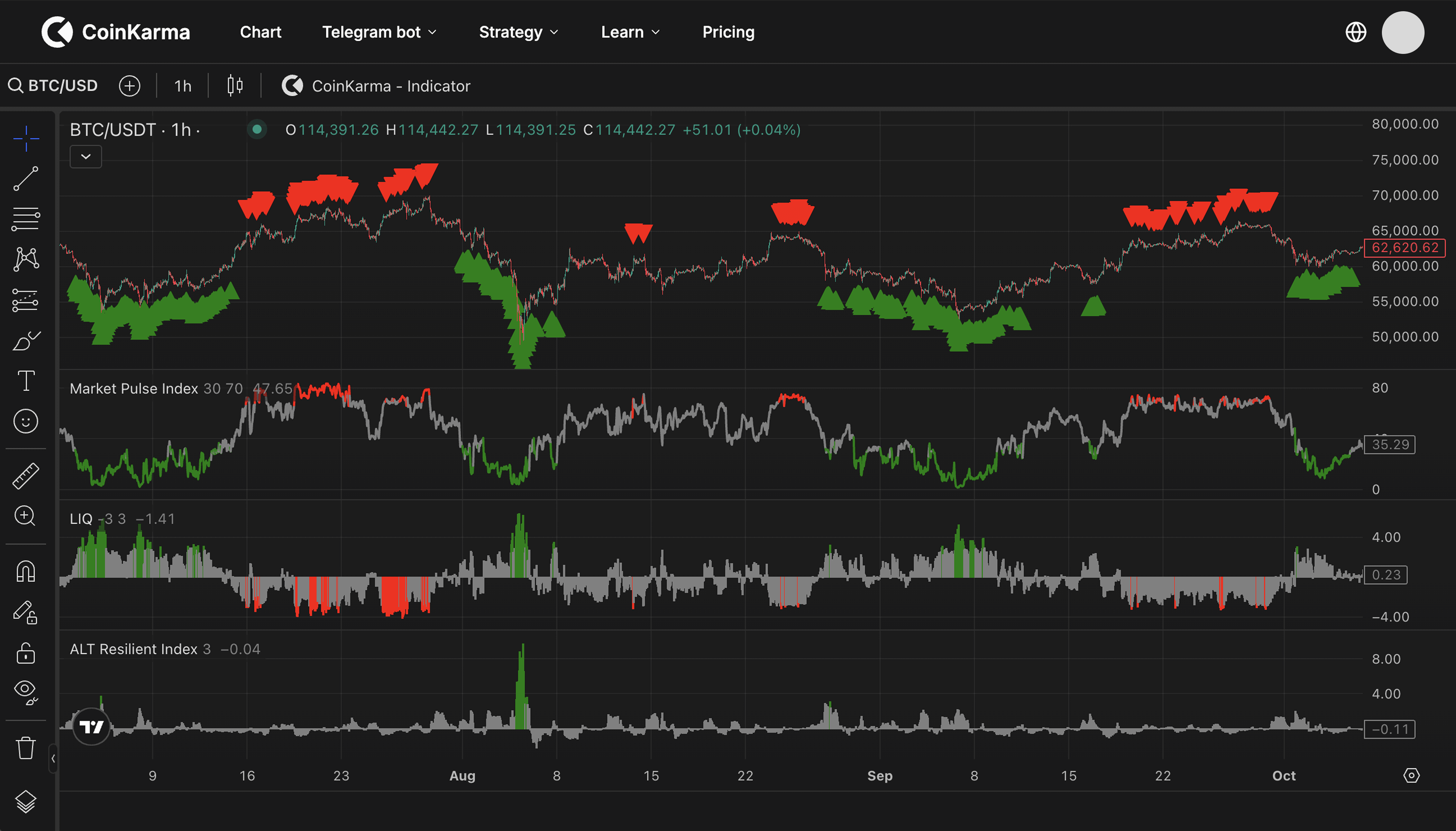The height and width of the screenshot is (831, 1456).
Task: Expand the Telegram bot dropdown menu
Action: pos(379,32)
